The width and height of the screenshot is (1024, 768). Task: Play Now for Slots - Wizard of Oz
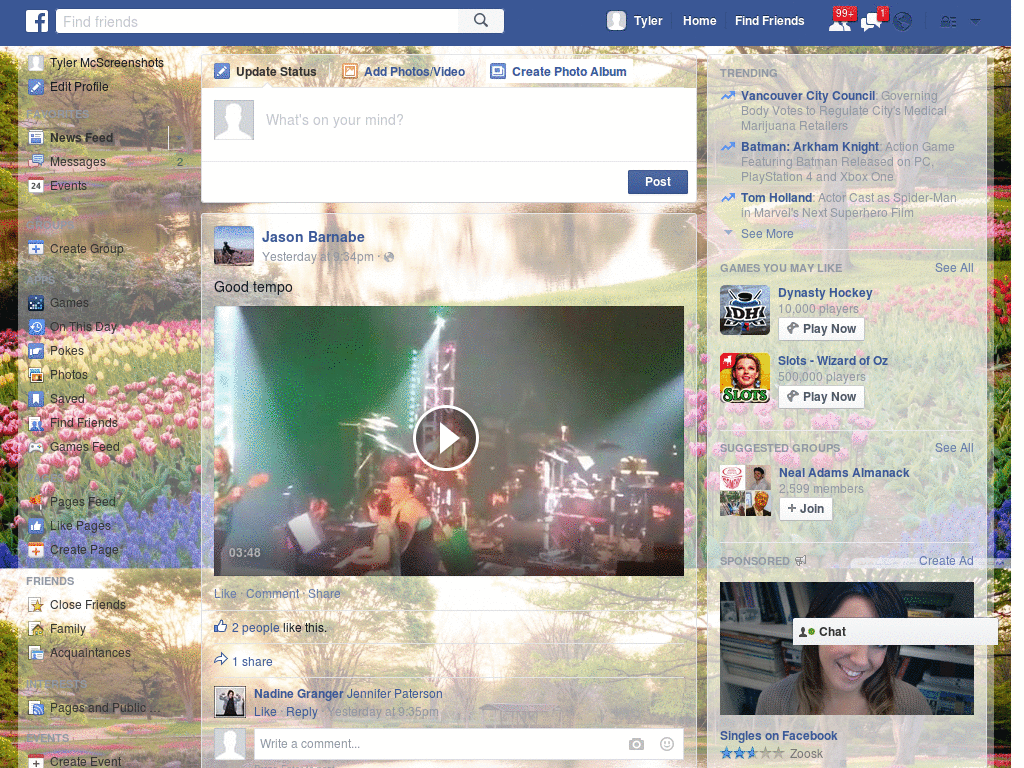tap(822, 397)
